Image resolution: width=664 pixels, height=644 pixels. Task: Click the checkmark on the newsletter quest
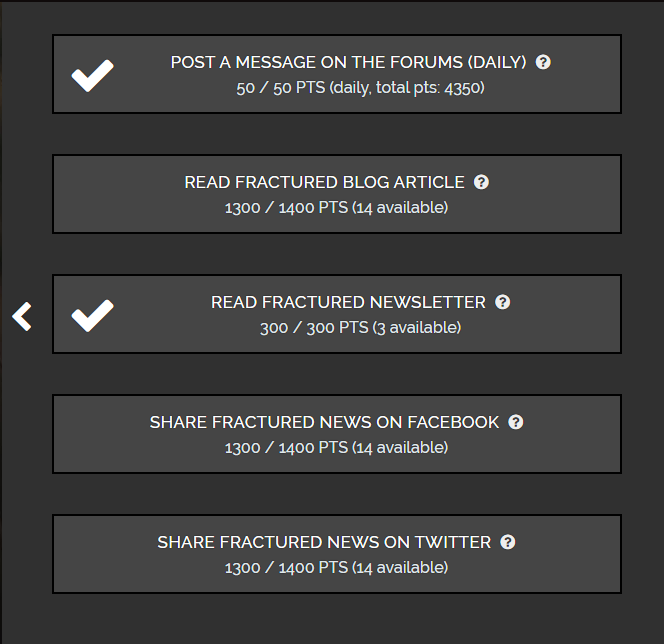click(x=92, y=315)
